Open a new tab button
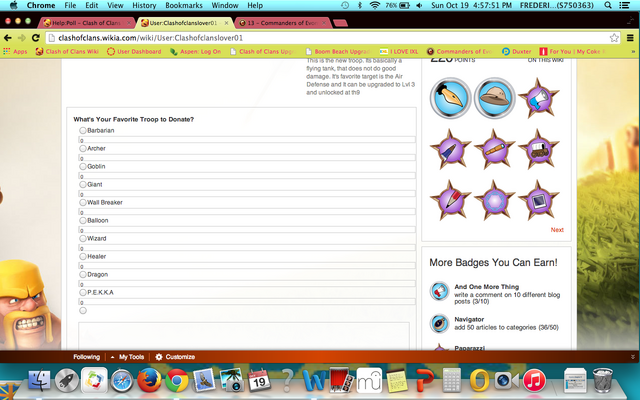Viewport: 640px width, 400px height. coord(340,23)
